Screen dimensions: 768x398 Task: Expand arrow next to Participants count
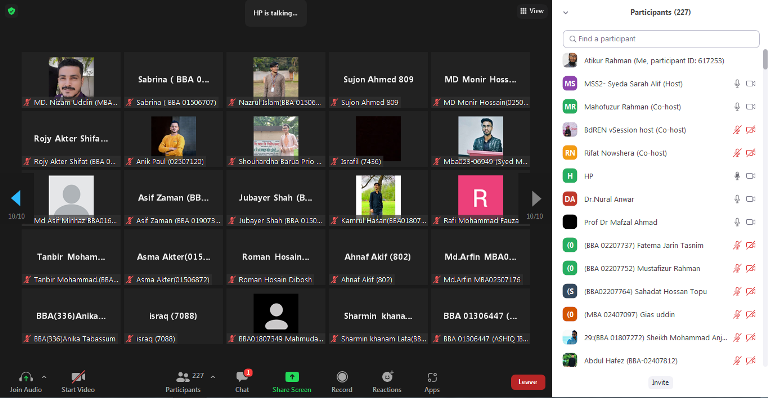(213, 377)
